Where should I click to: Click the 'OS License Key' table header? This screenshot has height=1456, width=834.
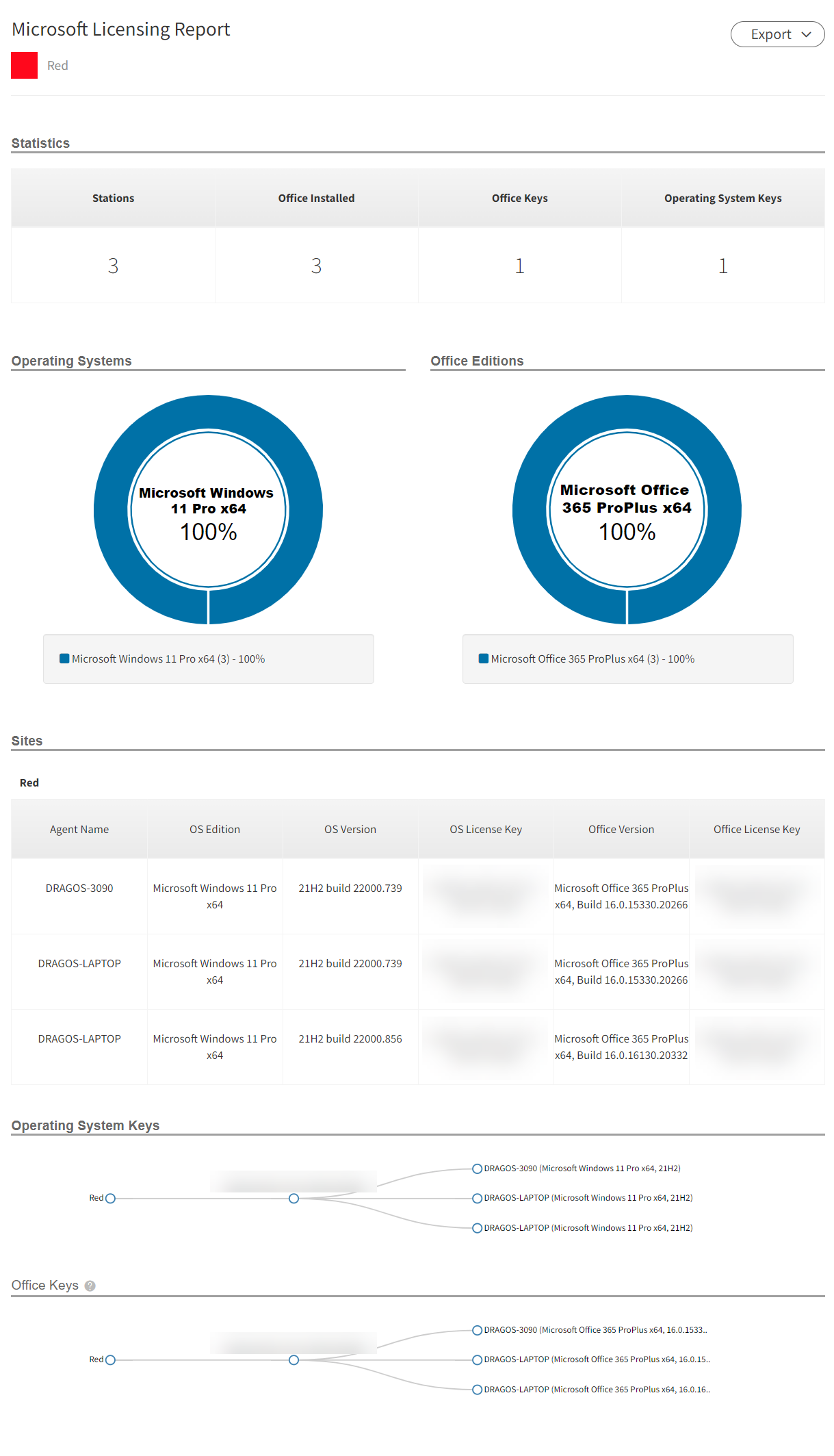486,829
